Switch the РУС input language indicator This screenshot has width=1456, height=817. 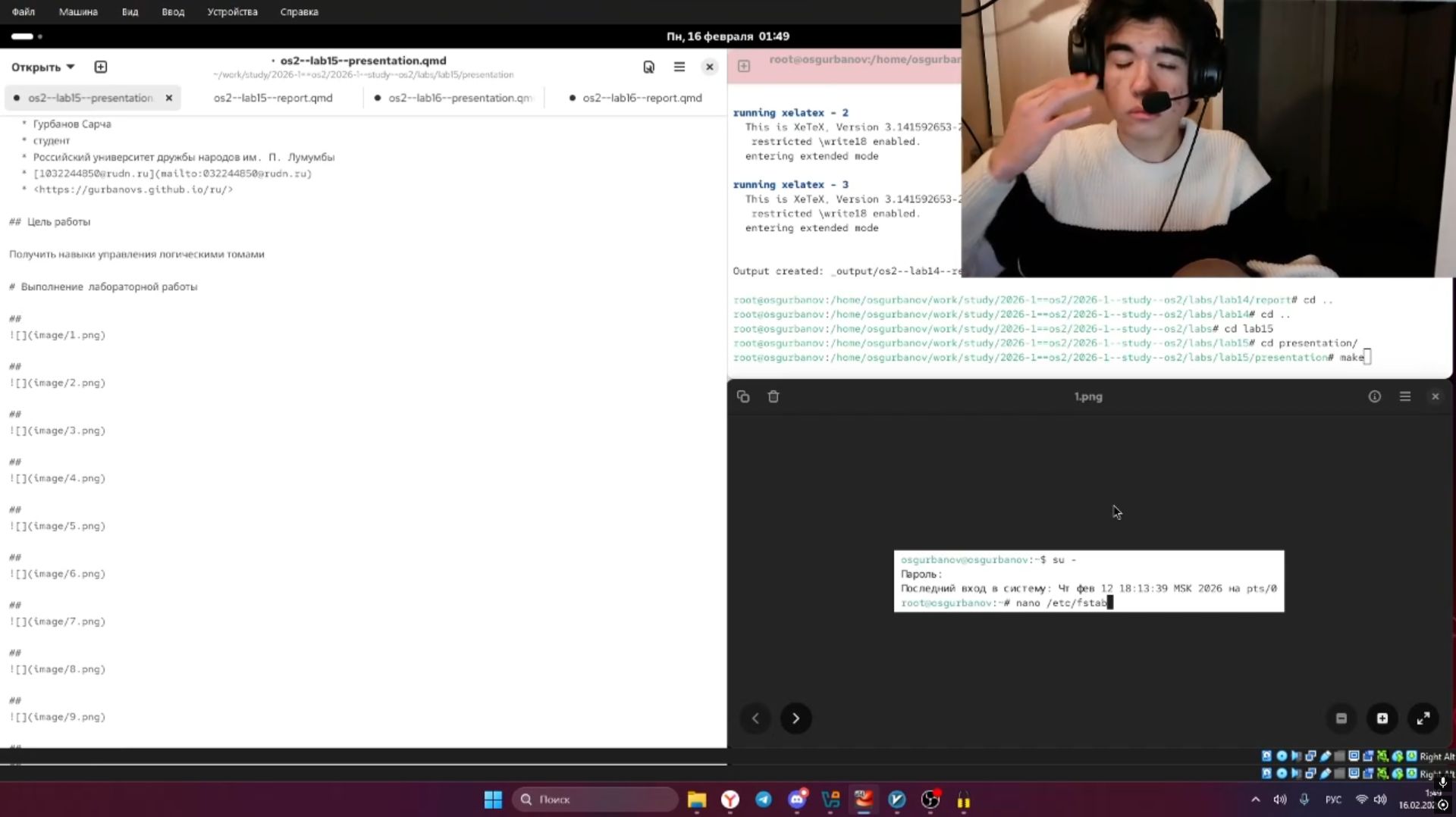pyautogui.click(x=1333, y=800)
